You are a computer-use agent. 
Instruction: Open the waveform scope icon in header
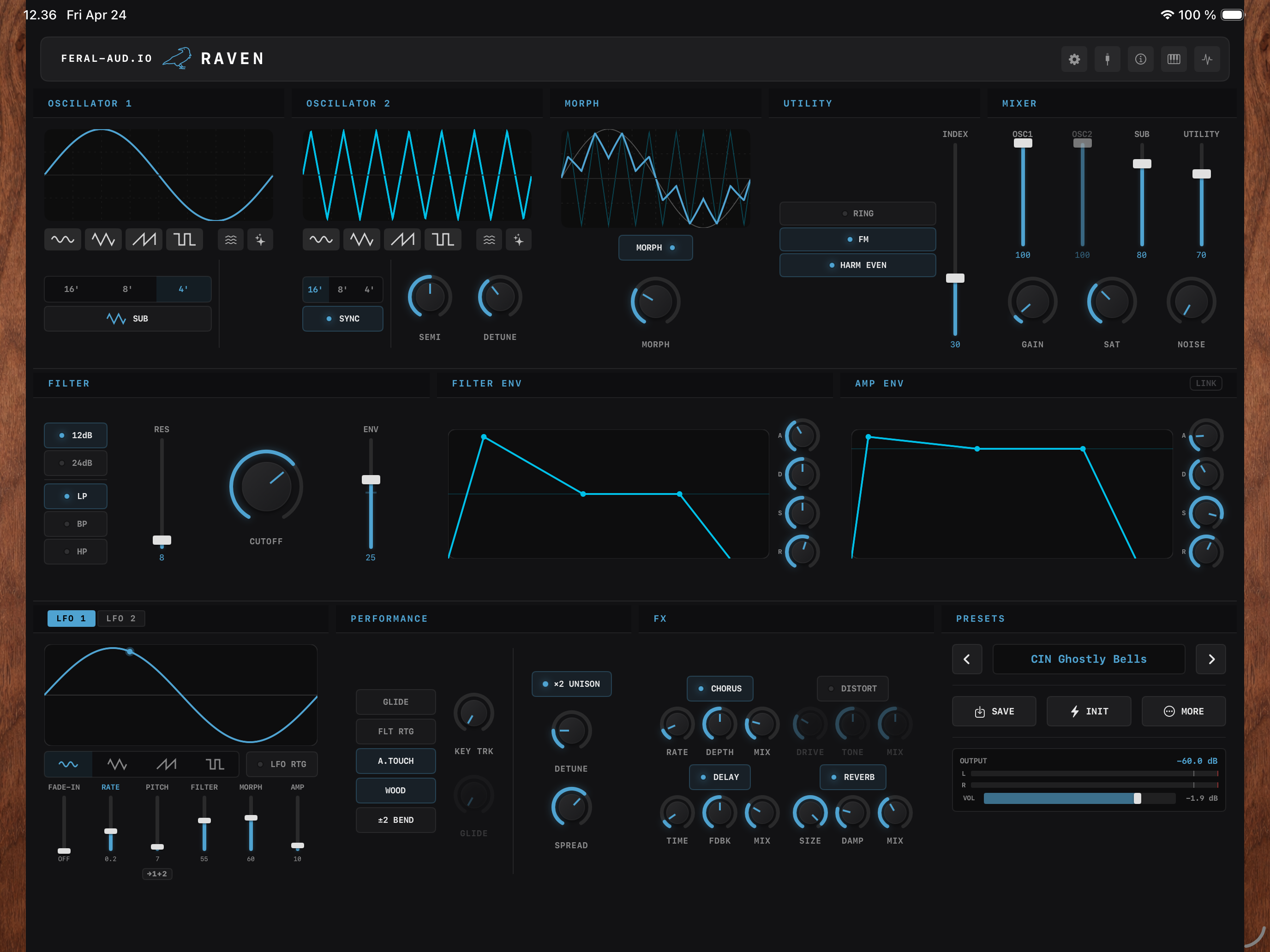tap(1207, 59)
